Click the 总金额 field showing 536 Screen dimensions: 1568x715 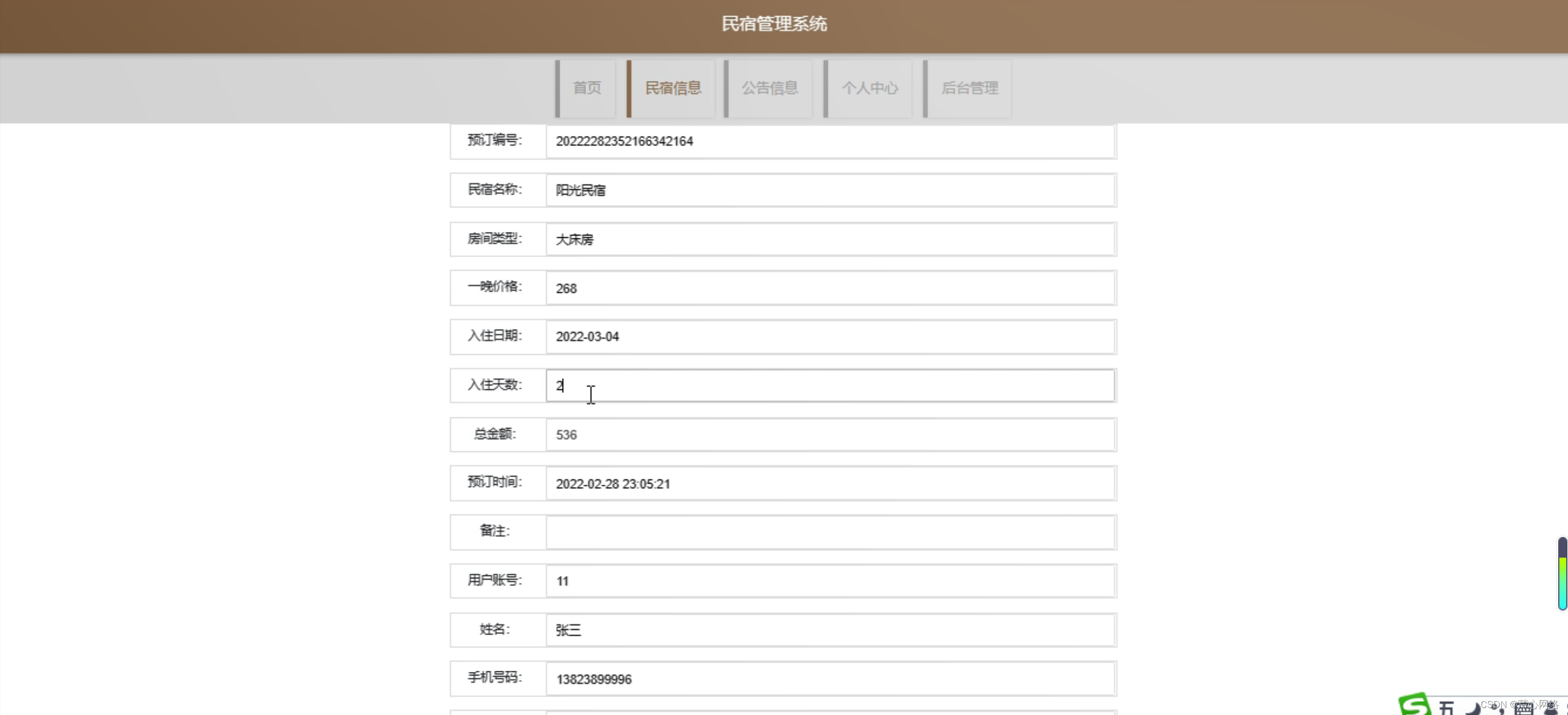830,435
